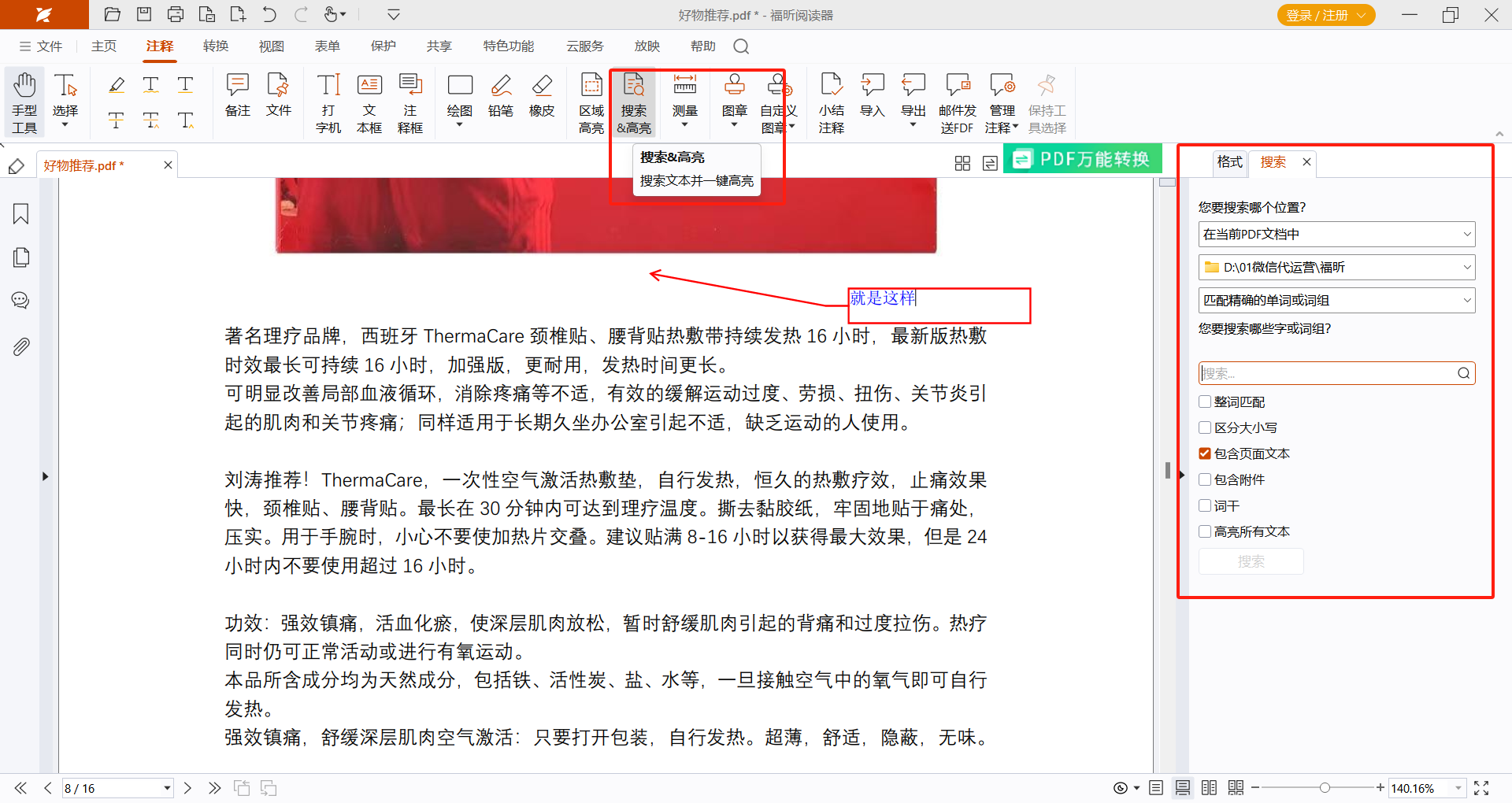
Task: Click into the 搜索 text input field
Action: 1328,373
